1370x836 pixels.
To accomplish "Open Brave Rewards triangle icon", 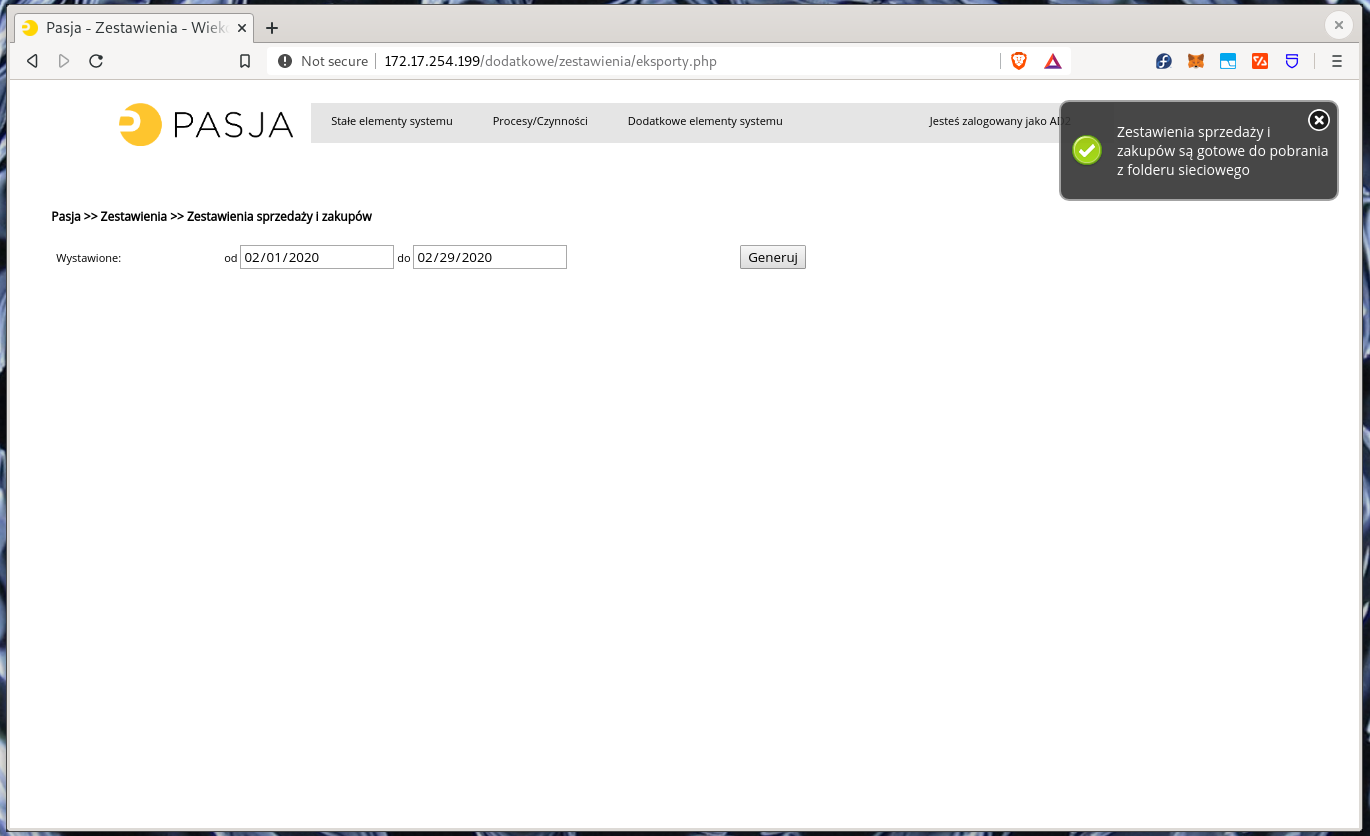I will pos(1053,61).
